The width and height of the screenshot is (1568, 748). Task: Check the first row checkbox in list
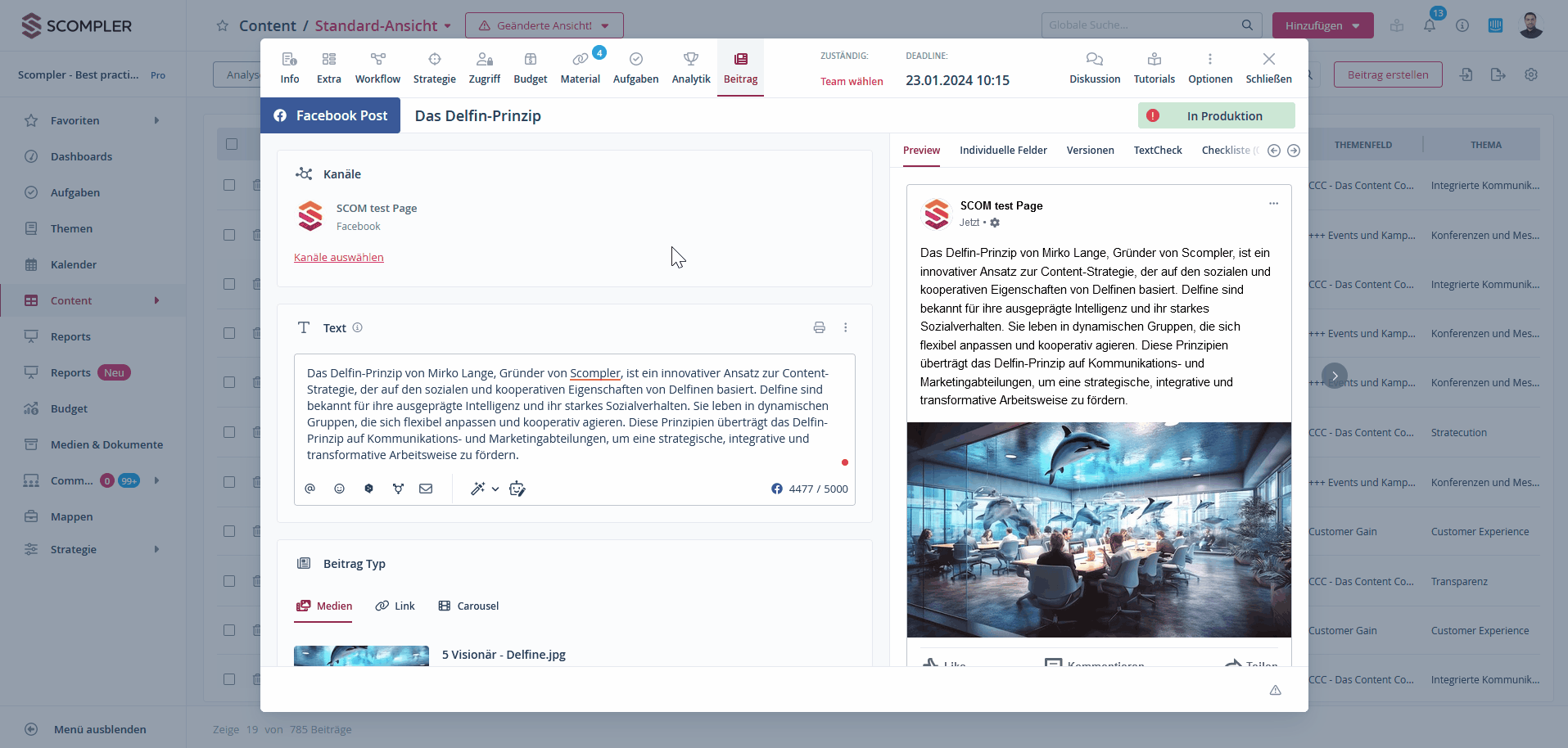coord(229,185)
